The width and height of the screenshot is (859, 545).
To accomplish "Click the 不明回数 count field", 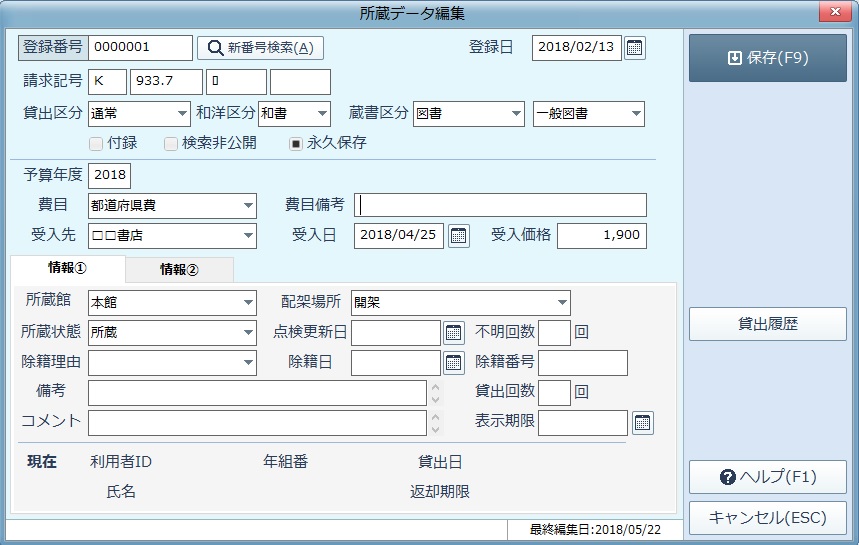I will [554, 333].
